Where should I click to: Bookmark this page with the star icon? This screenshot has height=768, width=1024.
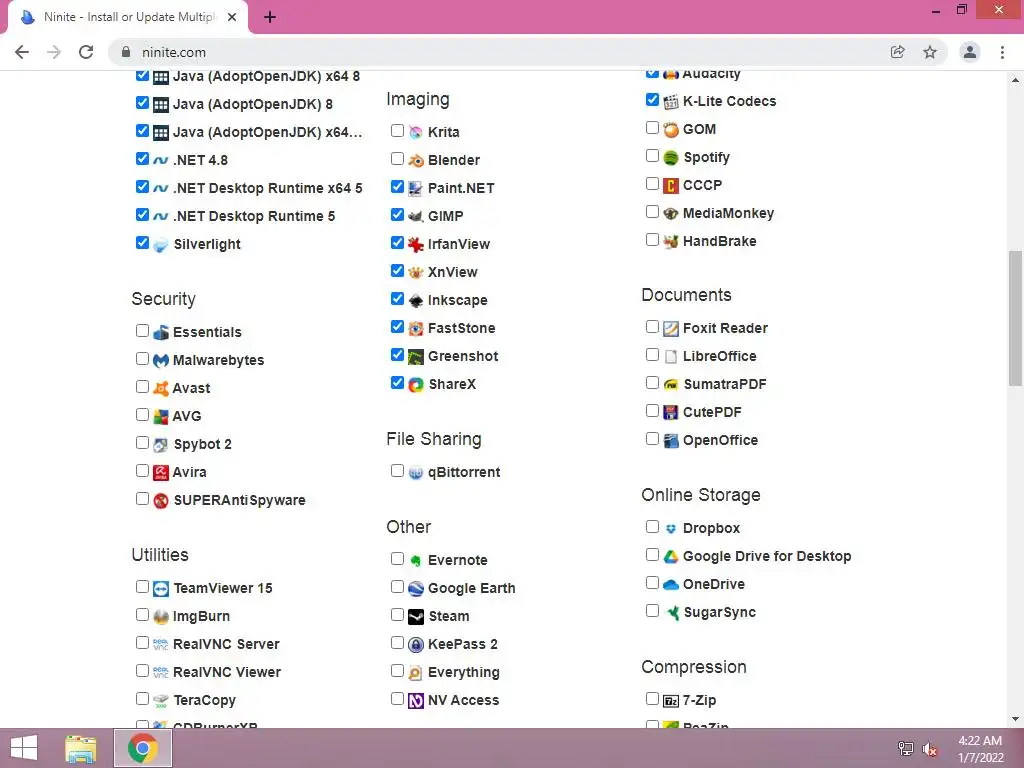pos(930,52)
